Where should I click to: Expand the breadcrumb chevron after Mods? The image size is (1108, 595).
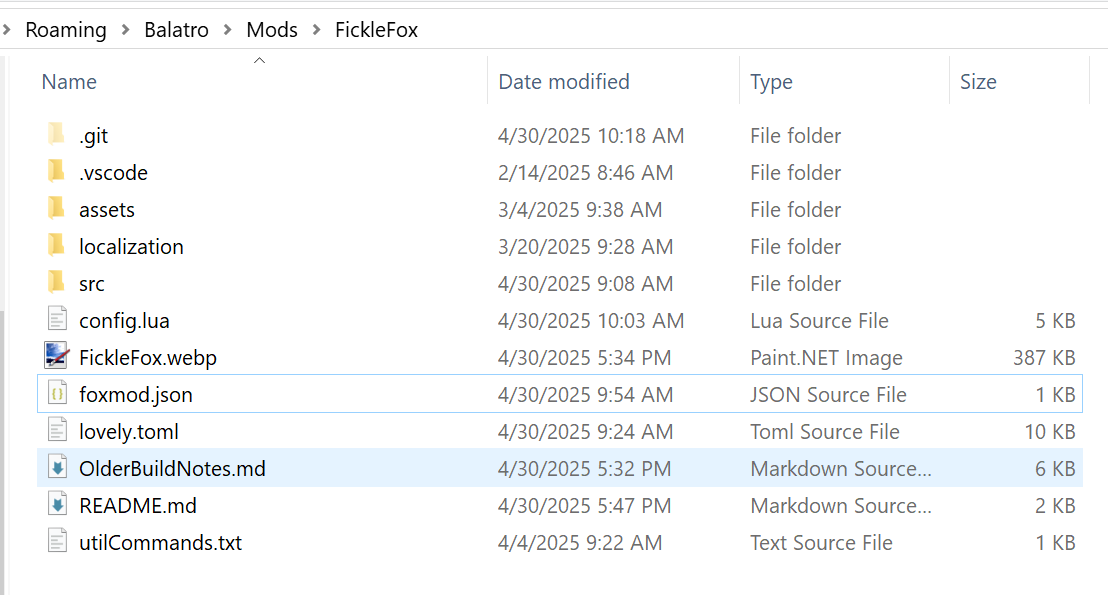[317, 30]
